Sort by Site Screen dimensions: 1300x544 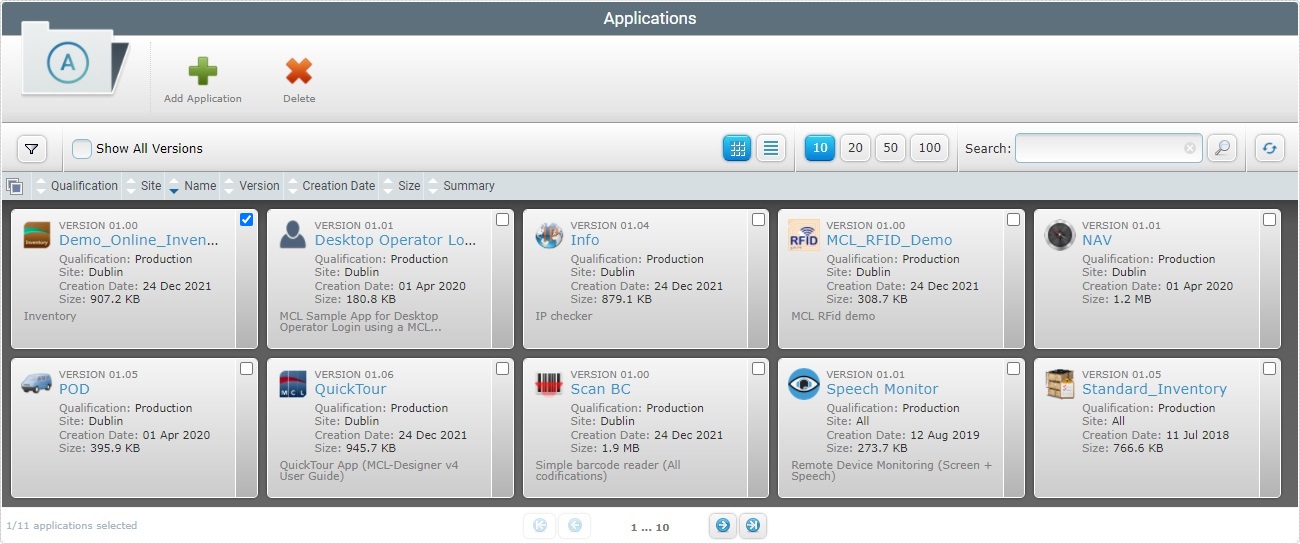pos(151,186)
